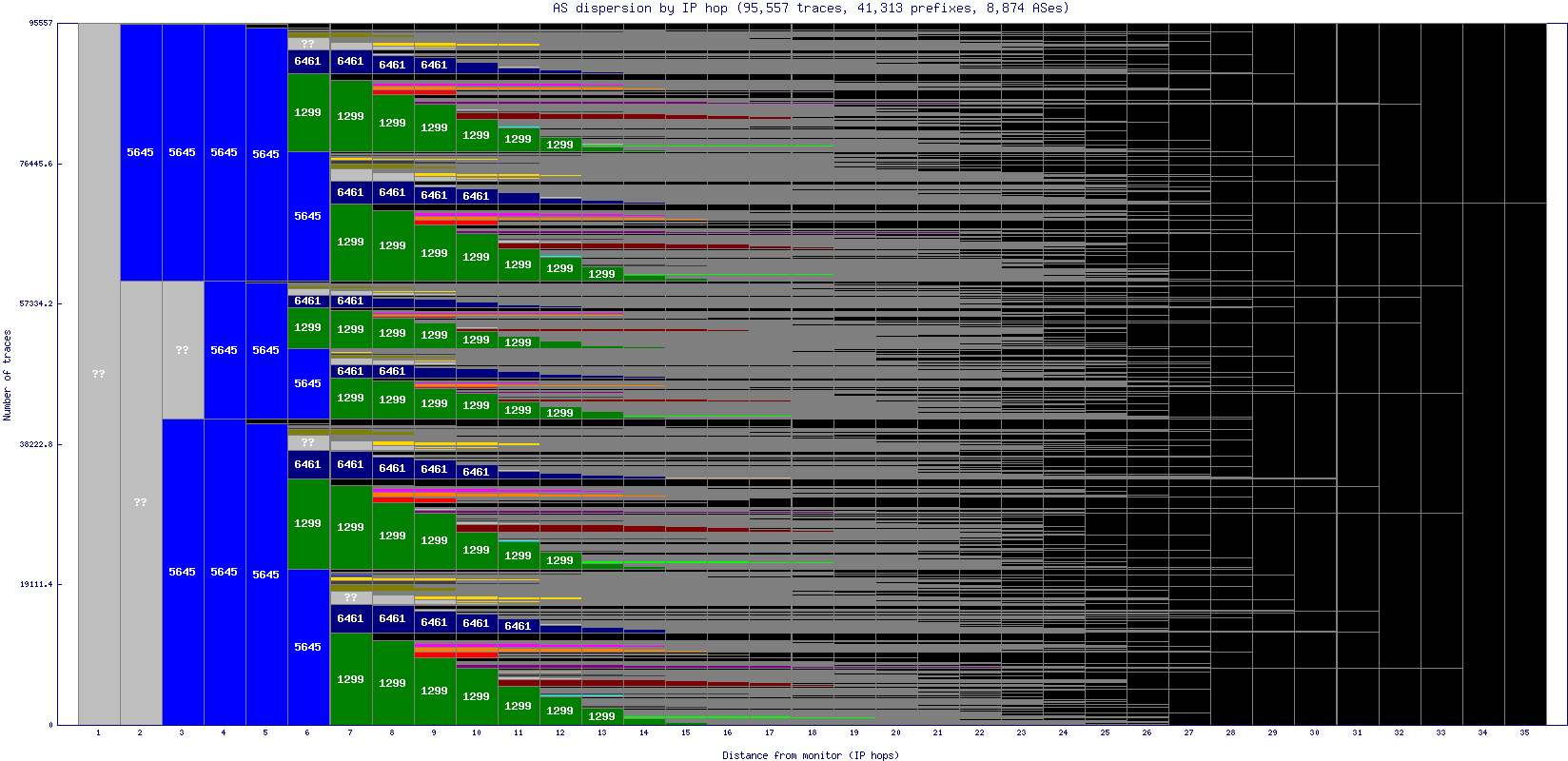Click x-axis hop number 17
The image size is (1568, 761).
769,732
